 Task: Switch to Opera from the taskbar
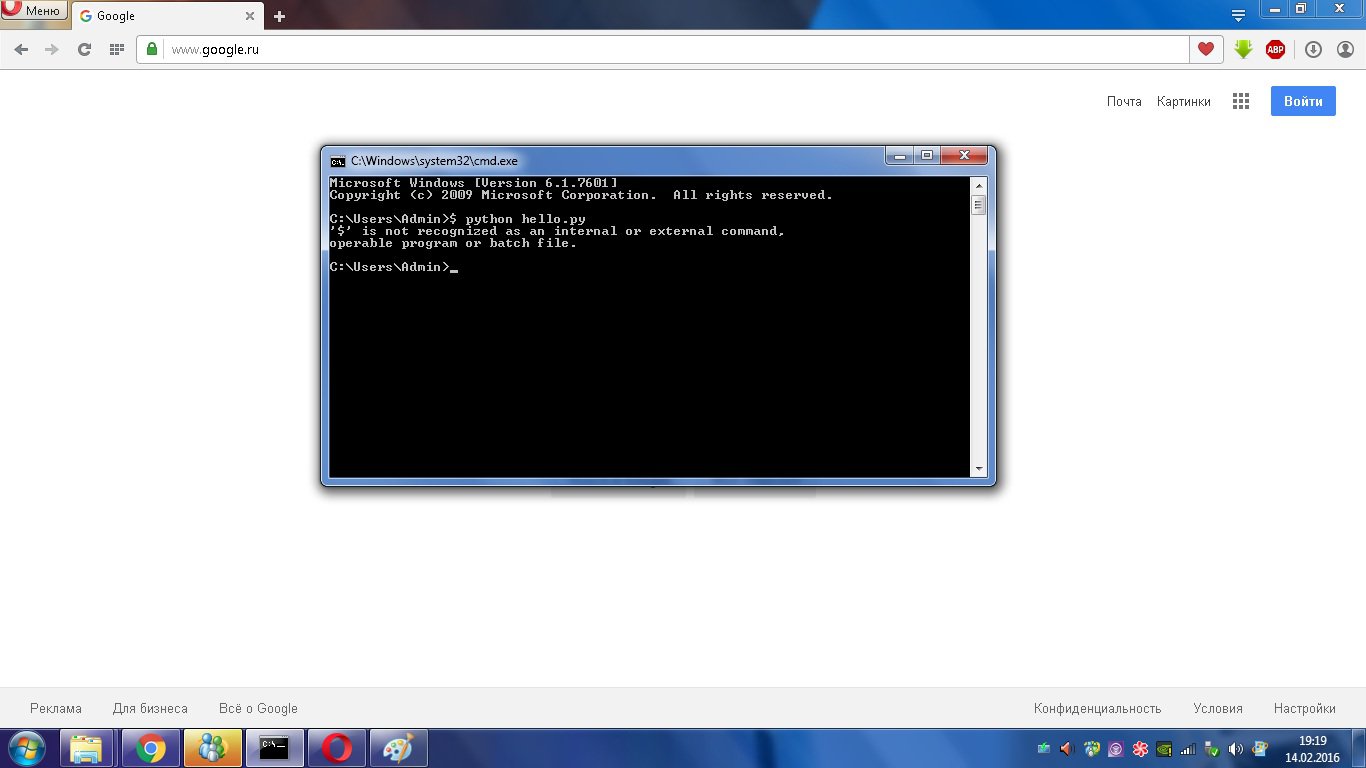(337, 748)
